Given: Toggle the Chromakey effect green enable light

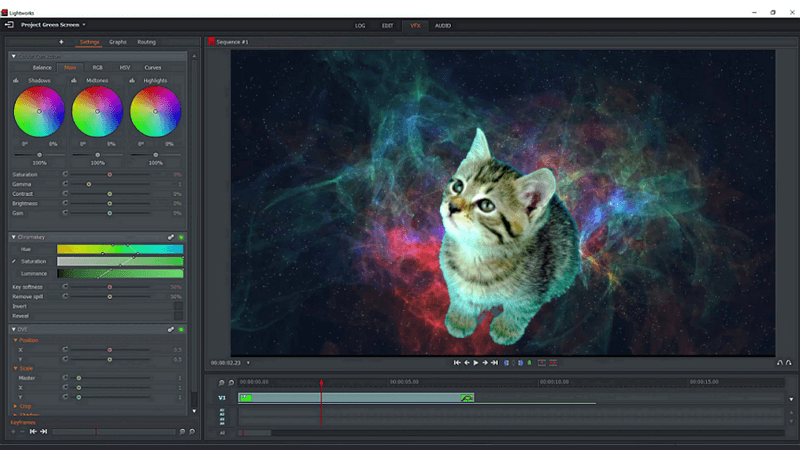Looking at the screenshot, I should pos(181,237).
